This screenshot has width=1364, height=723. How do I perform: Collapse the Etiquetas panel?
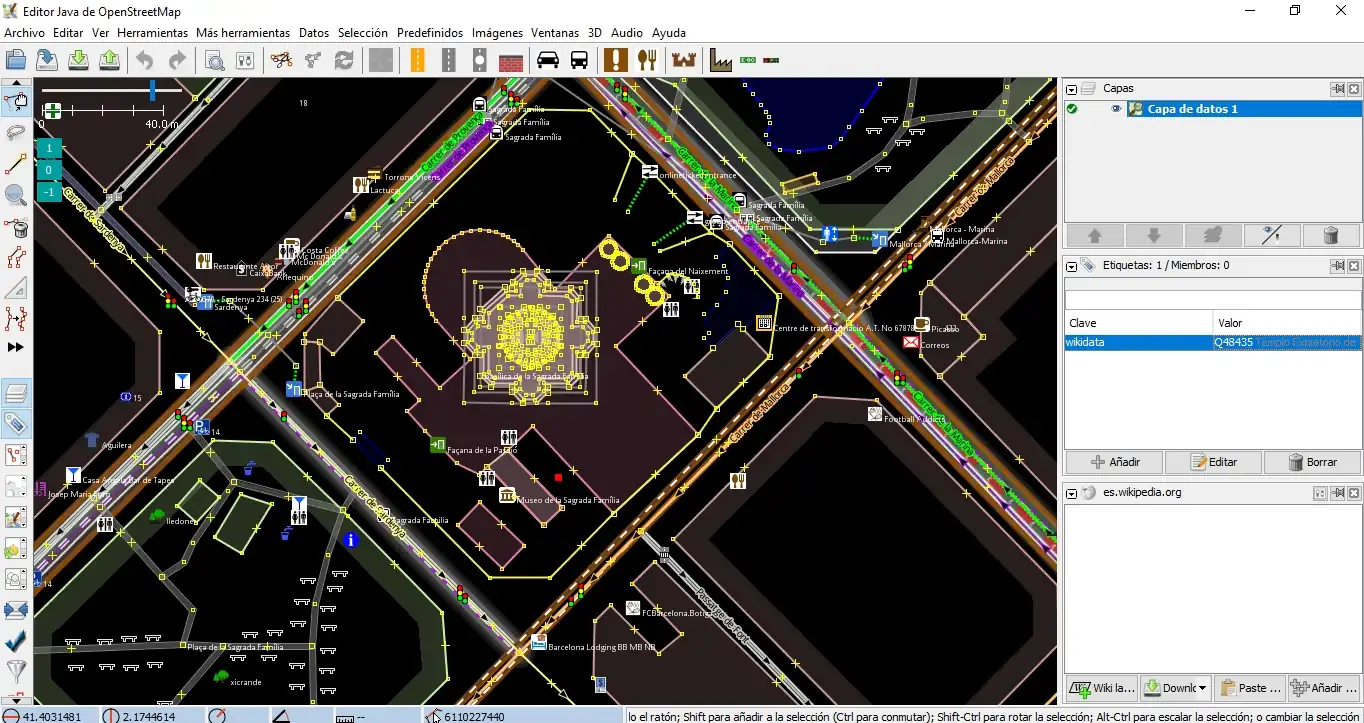point(1071,266)
